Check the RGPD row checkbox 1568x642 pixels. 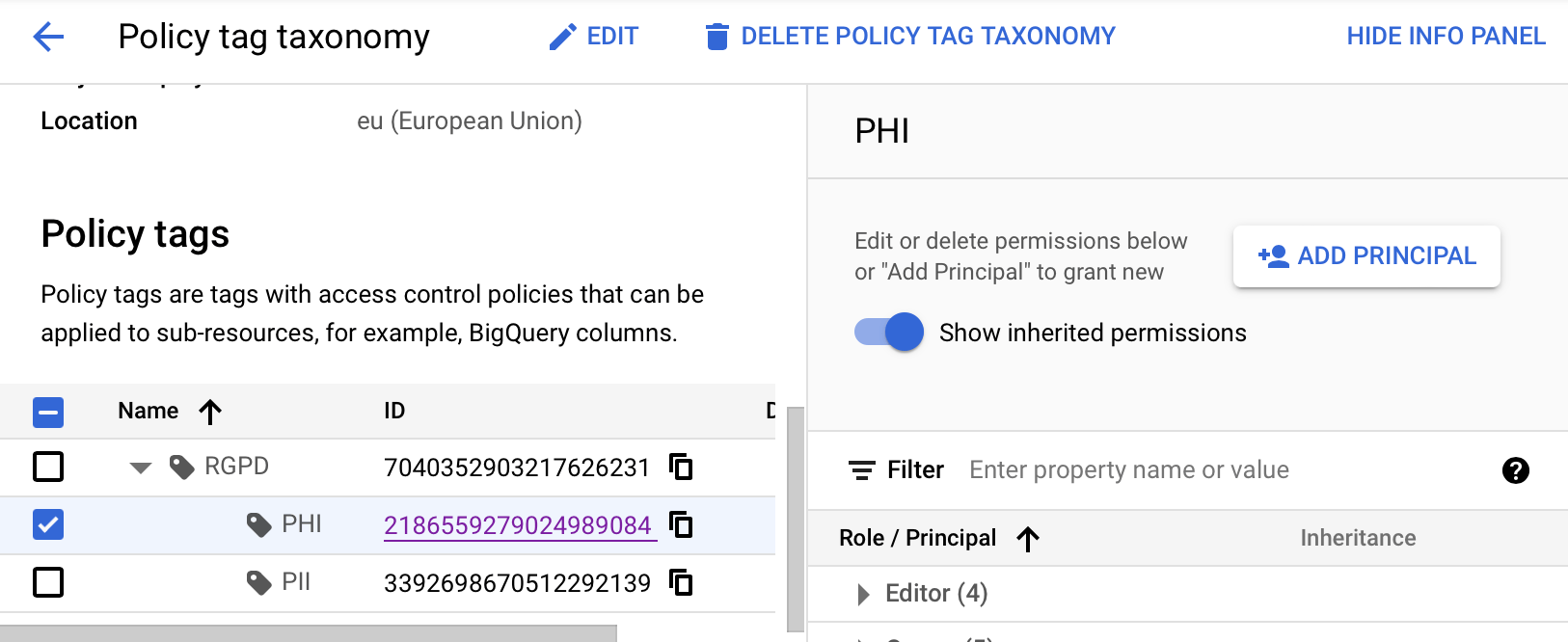pyautogui.click(x=48, y=468)
